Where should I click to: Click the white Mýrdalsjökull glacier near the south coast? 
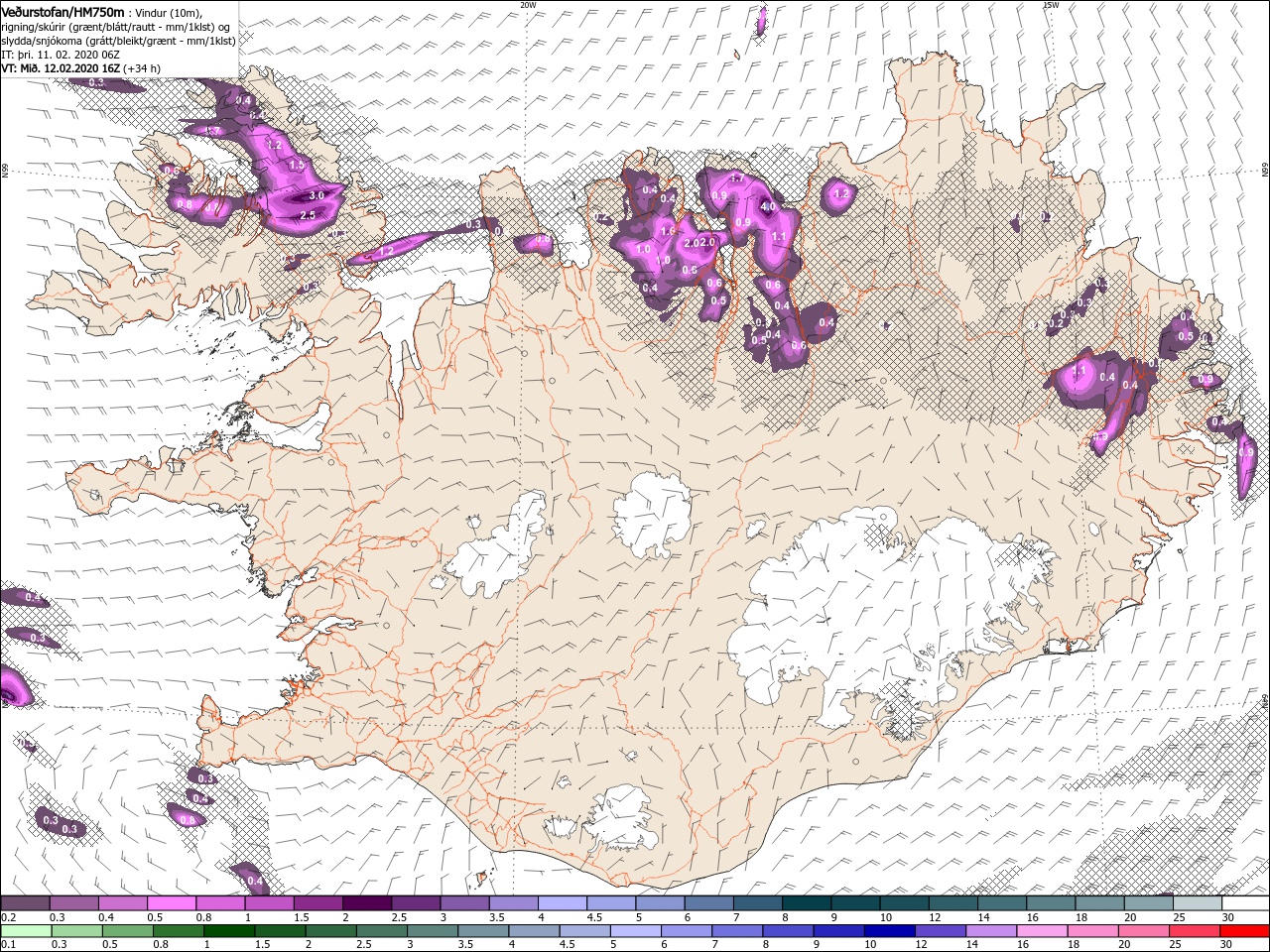click(621, 817)
